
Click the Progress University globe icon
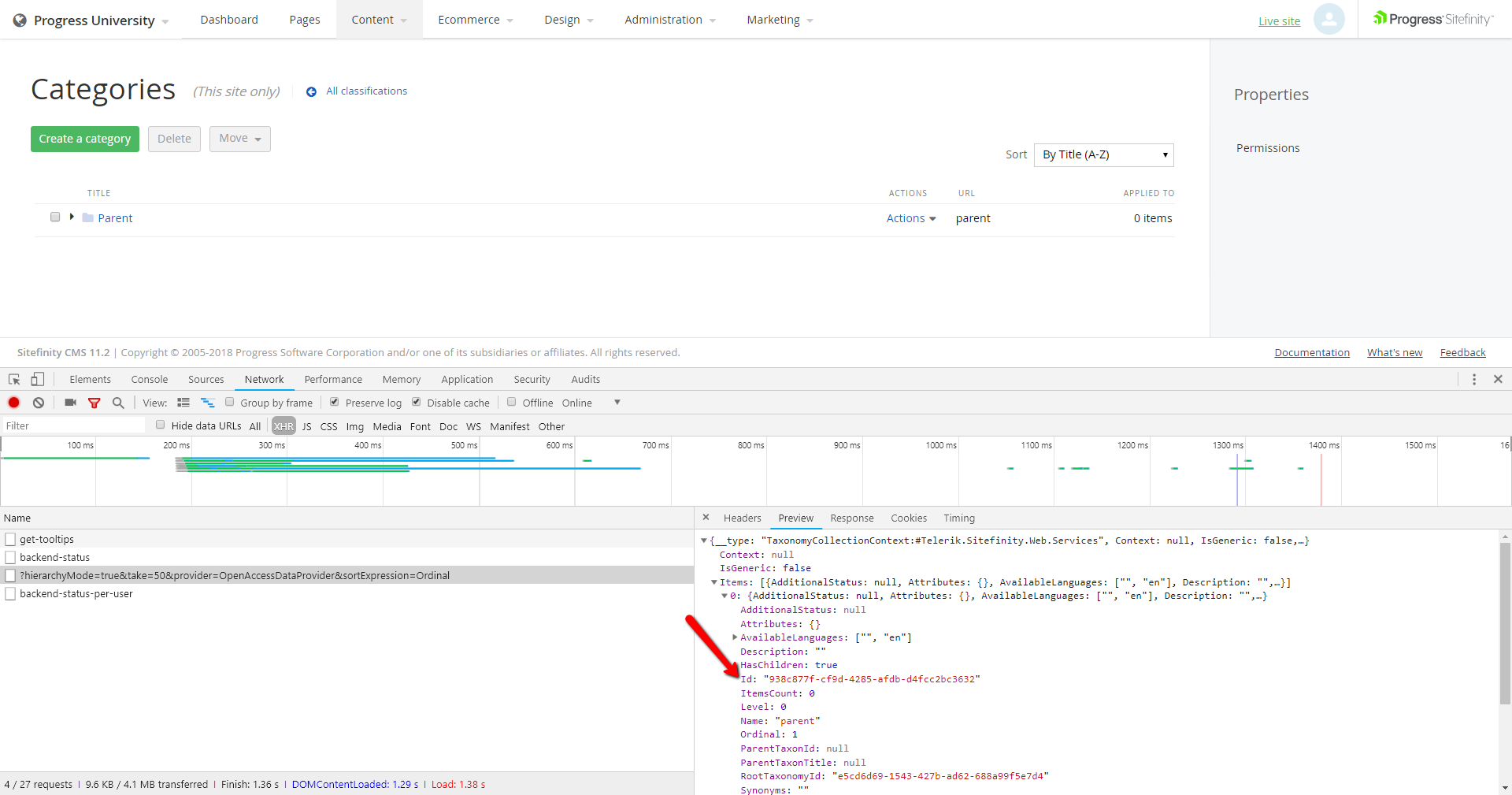pos(20,20)
